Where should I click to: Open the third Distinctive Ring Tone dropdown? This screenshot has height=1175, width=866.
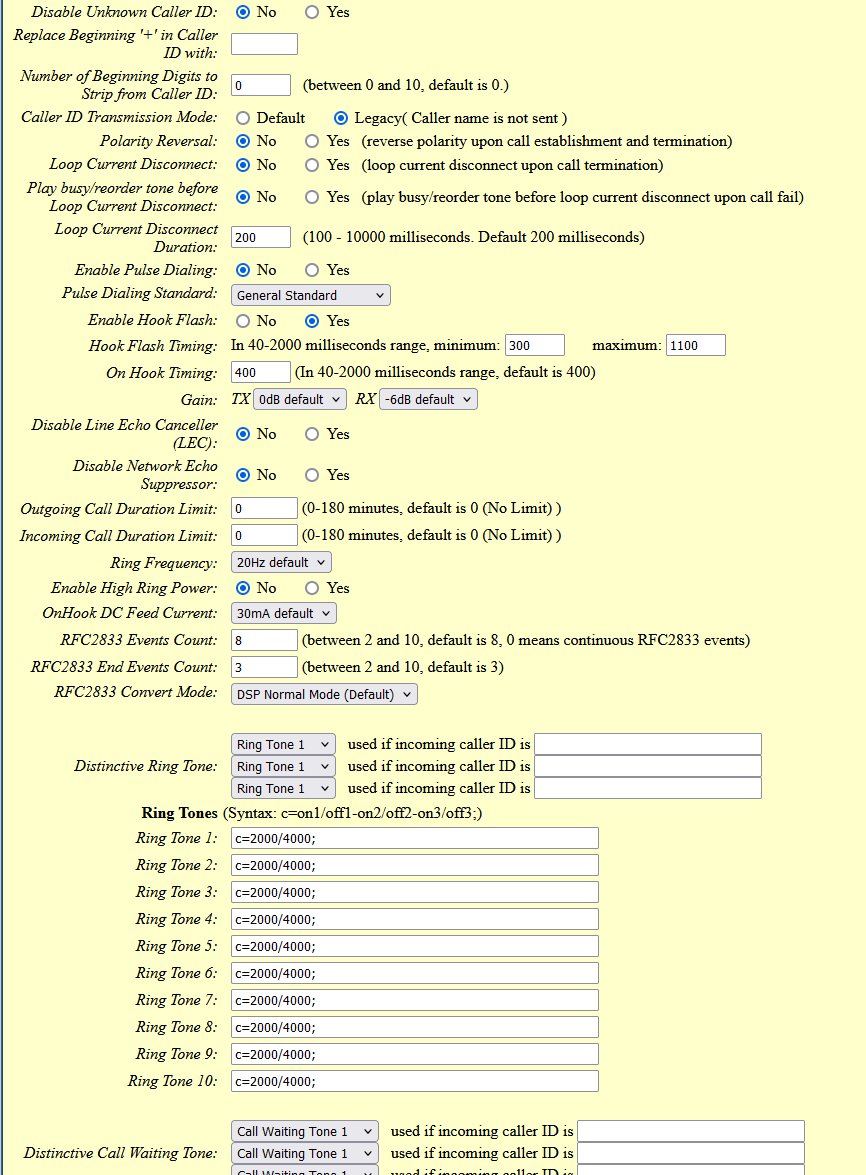283,788
